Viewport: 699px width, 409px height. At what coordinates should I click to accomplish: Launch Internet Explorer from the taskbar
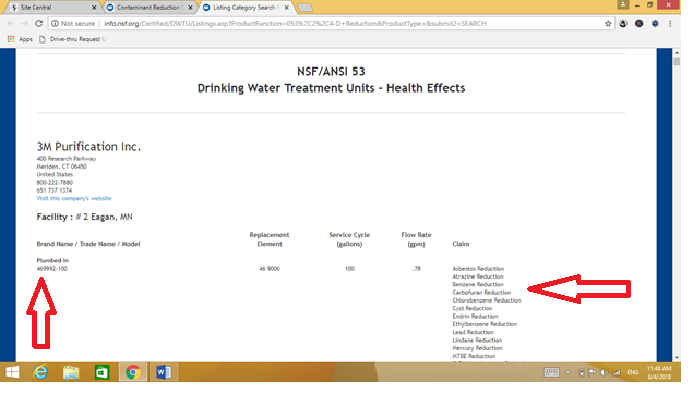[41, 372]
